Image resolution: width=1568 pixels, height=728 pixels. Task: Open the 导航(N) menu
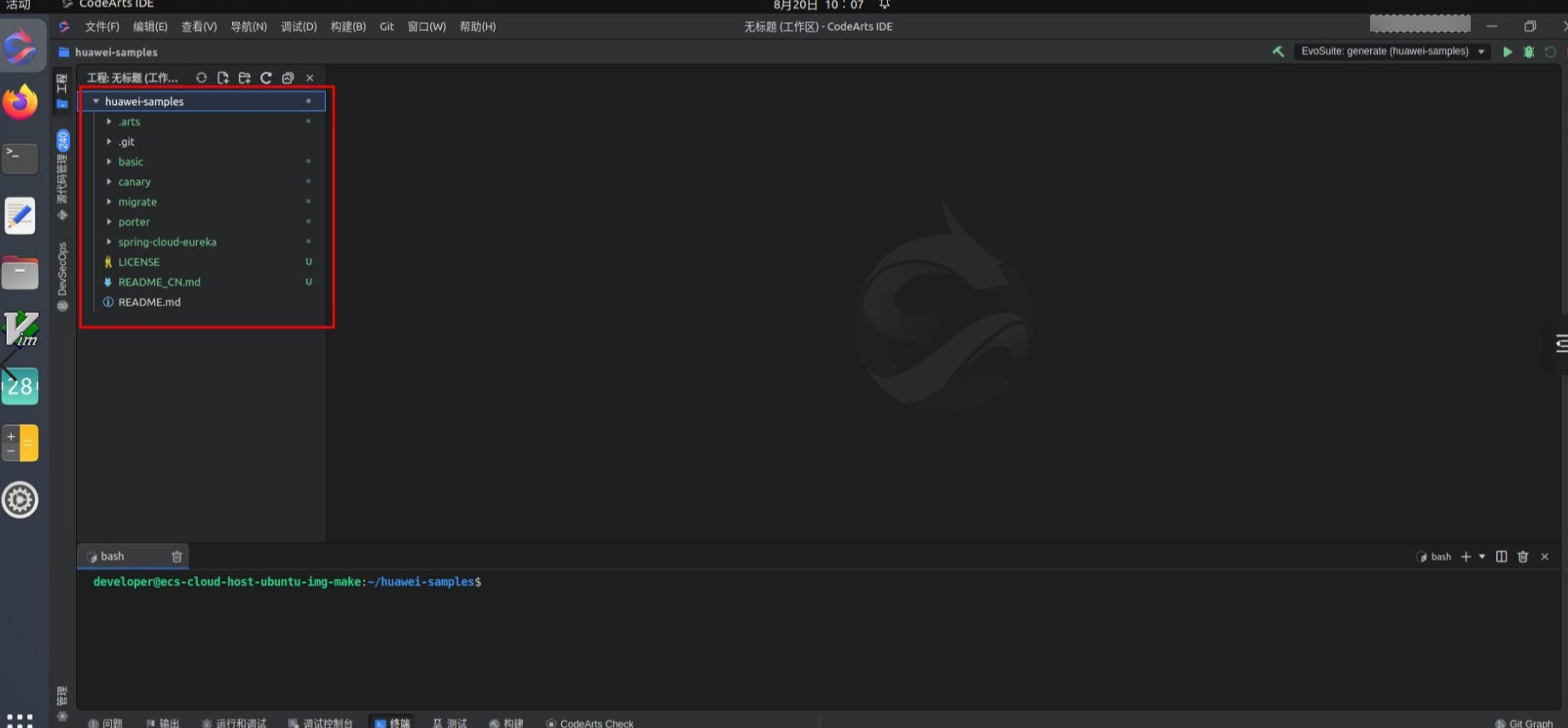point(248,26)
